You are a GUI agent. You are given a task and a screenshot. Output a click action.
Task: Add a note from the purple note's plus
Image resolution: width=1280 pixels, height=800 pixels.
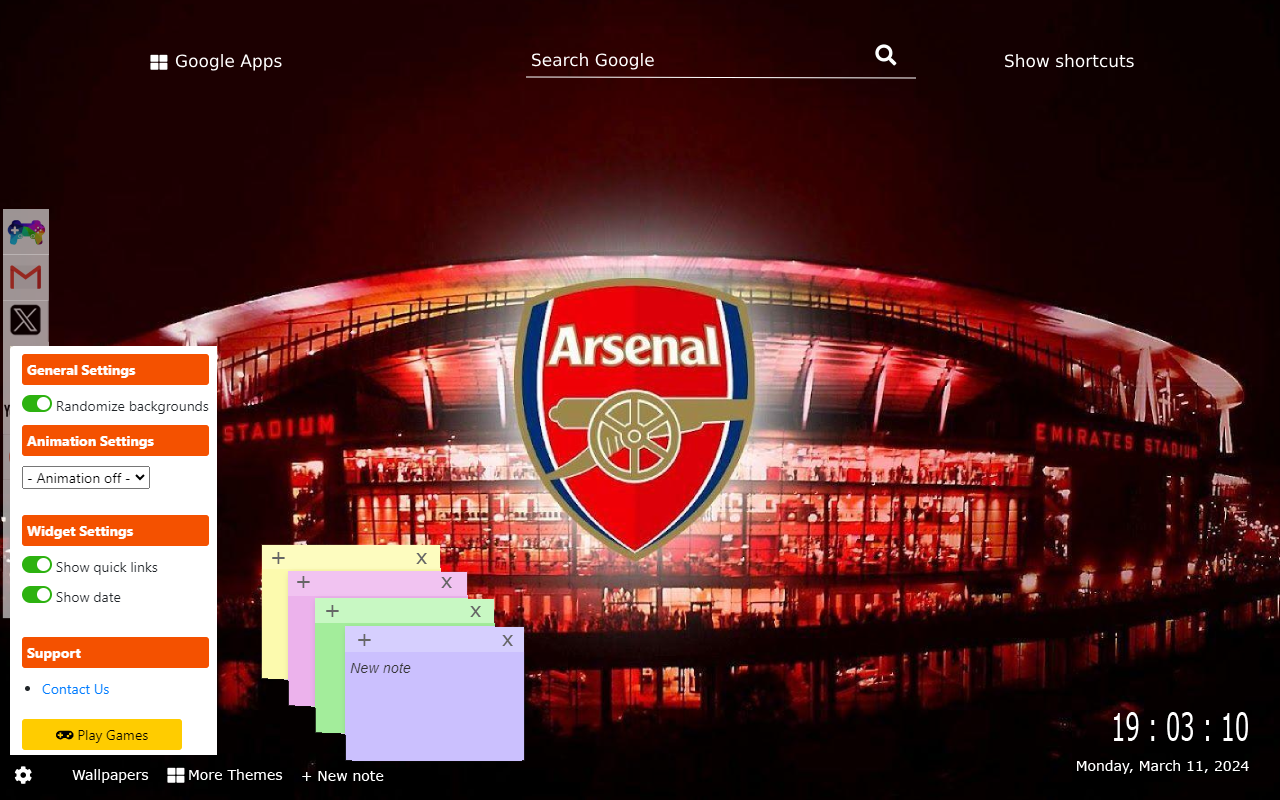[364, 640]
